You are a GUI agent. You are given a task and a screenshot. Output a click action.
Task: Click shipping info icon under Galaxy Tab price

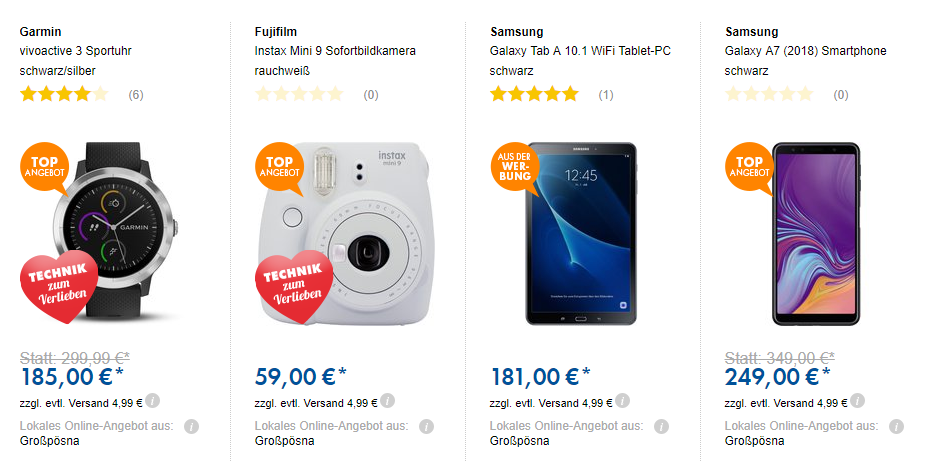(622, 403)
